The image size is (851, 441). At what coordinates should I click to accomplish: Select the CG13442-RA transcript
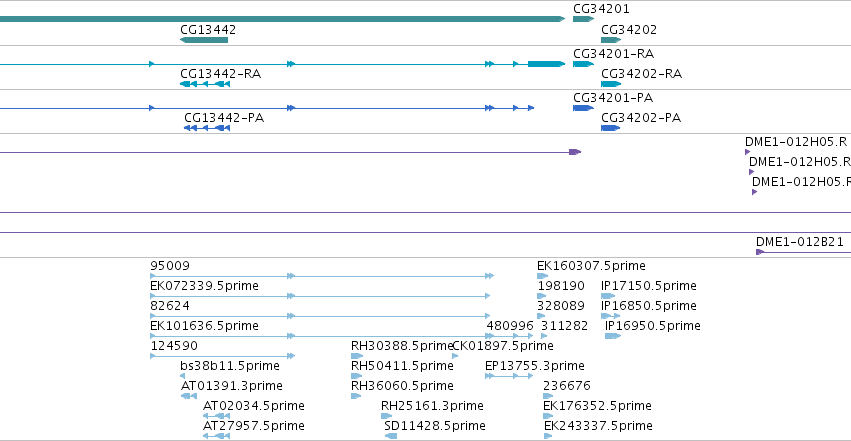tap(205, 84)
